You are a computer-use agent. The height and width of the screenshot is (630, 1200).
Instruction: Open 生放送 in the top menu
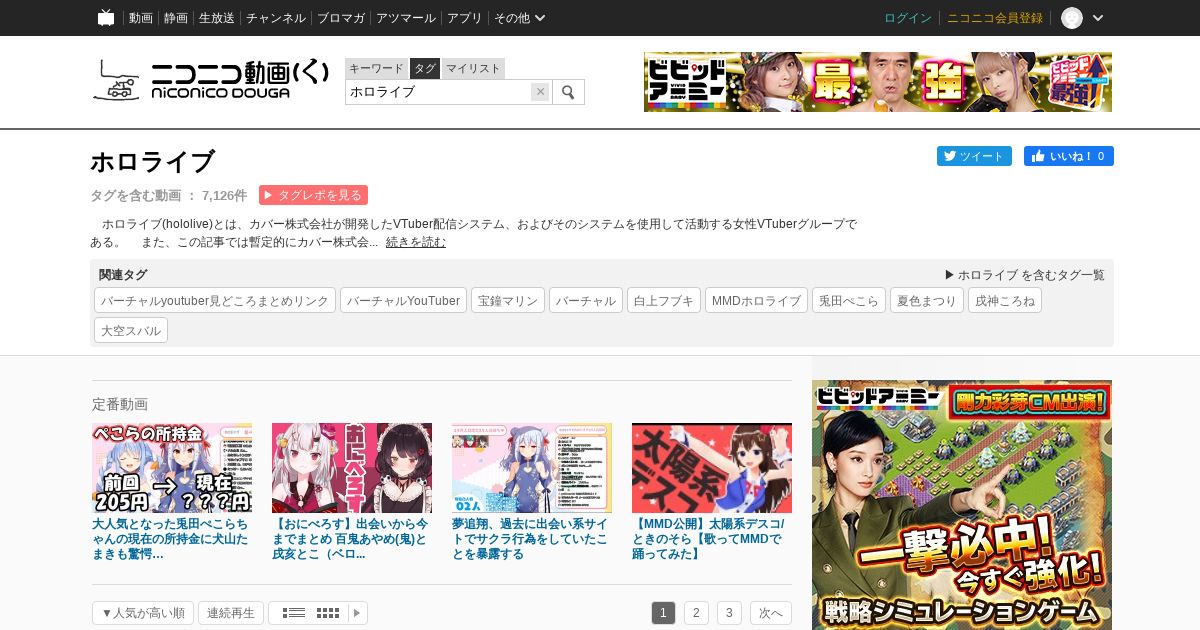pyautogui.click(x=217, y=18)
